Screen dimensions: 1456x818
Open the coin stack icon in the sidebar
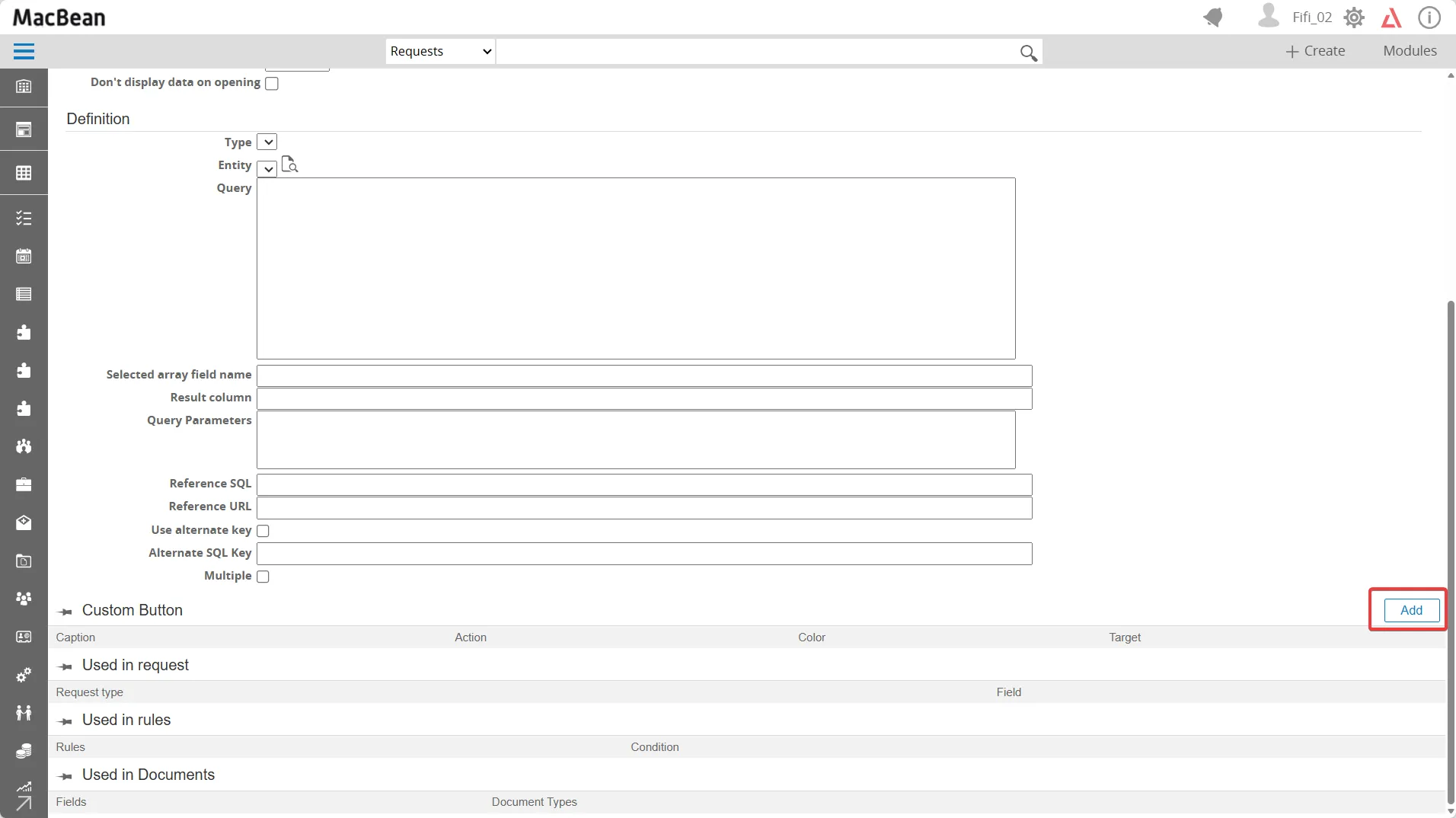pos(24,752)
